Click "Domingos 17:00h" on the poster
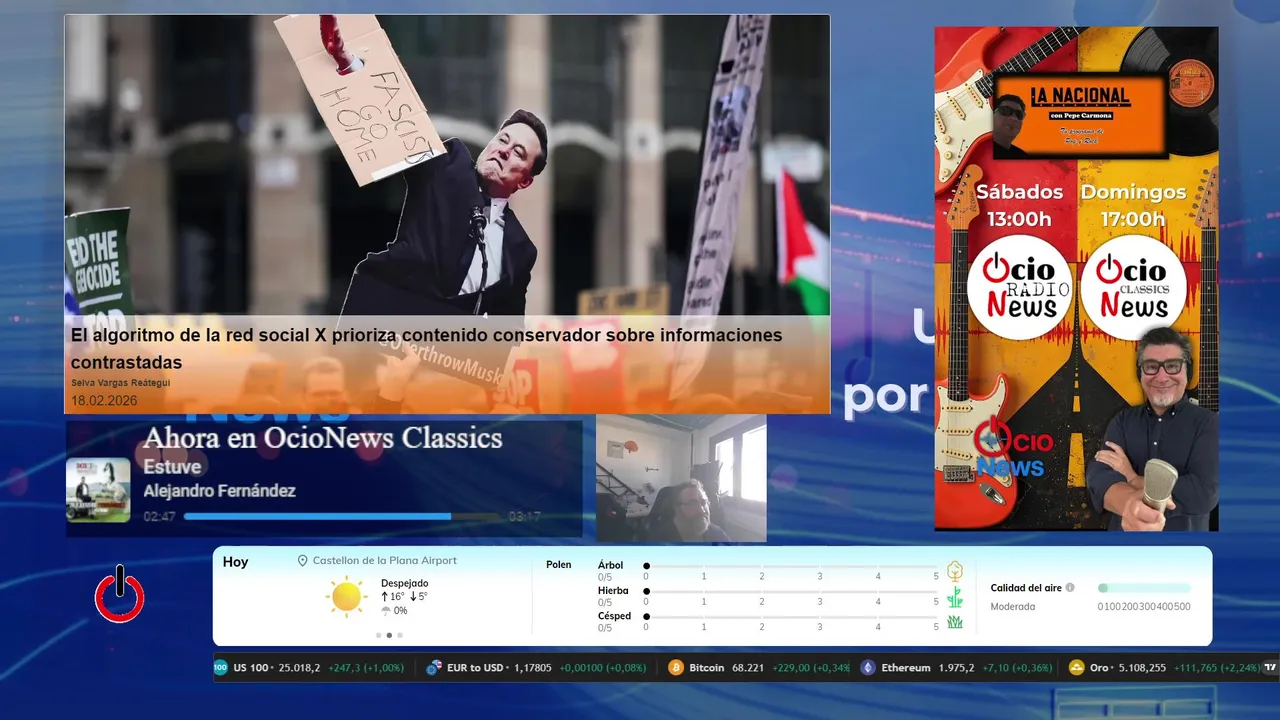1280x720 pixels. (x=1133, y=205)
